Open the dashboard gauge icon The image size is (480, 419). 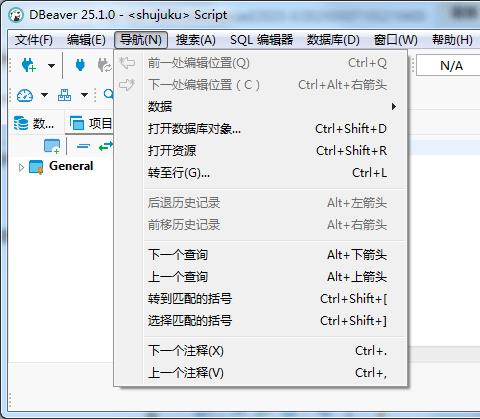point(25,95)
